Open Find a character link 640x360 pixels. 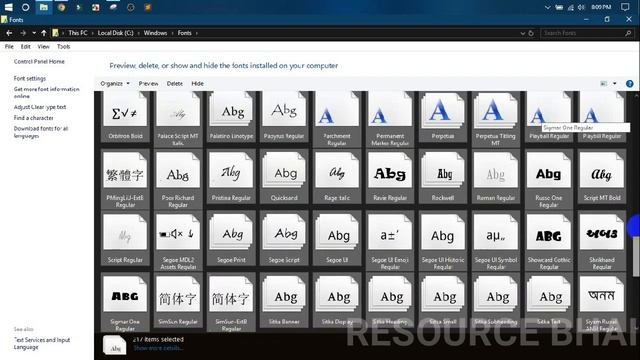(x=33, y=118)
